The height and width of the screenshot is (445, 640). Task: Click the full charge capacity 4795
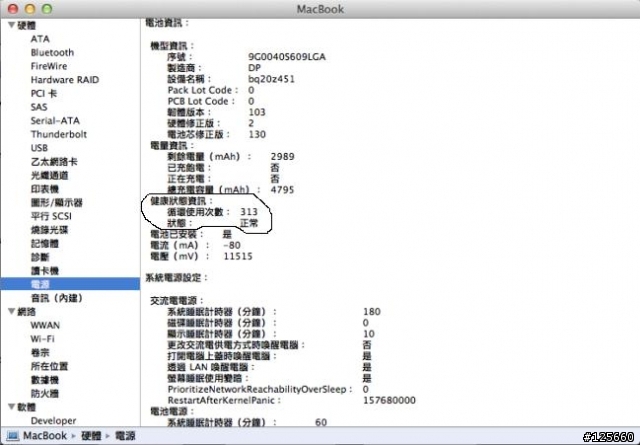coord(282,190)
